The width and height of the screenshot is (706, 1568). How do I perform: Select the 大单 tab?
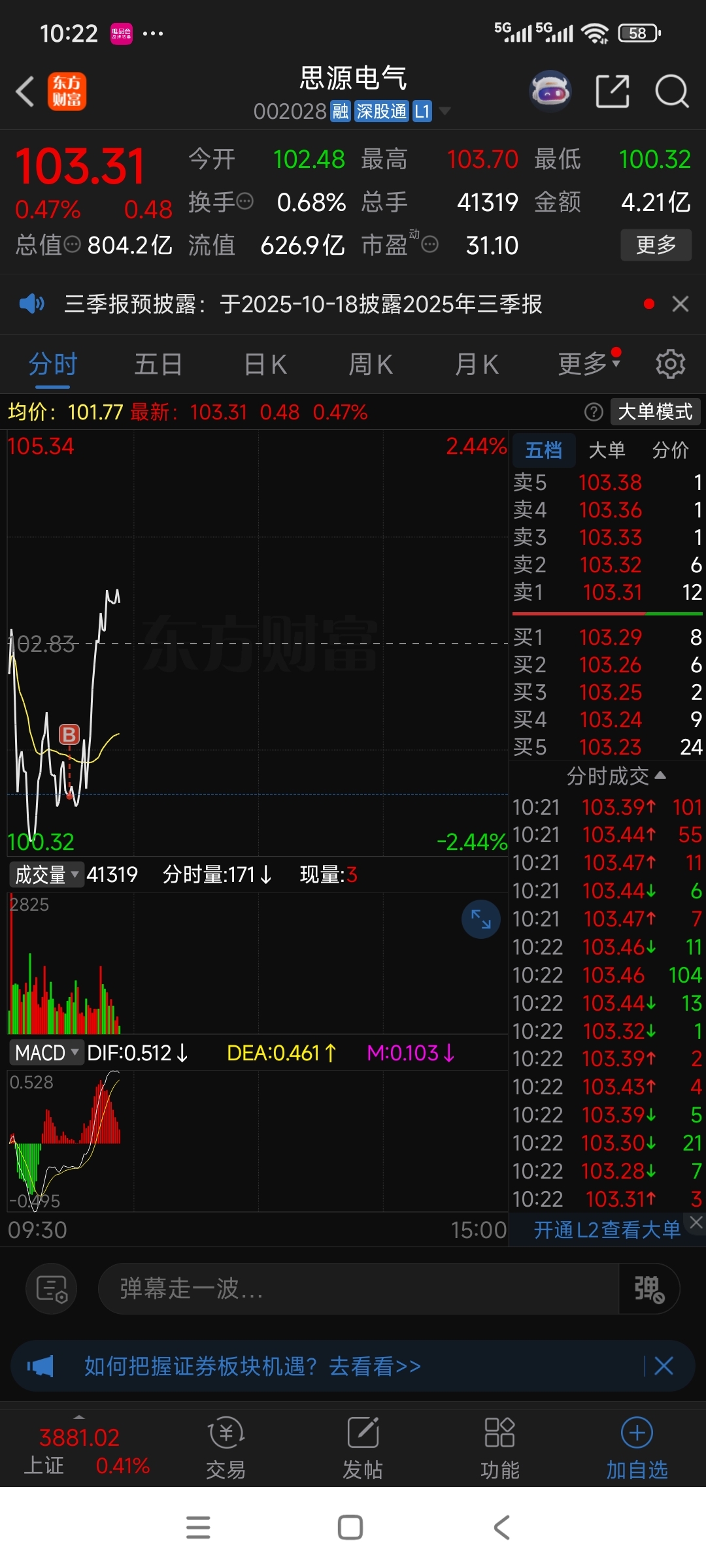[x=607, y=450]
